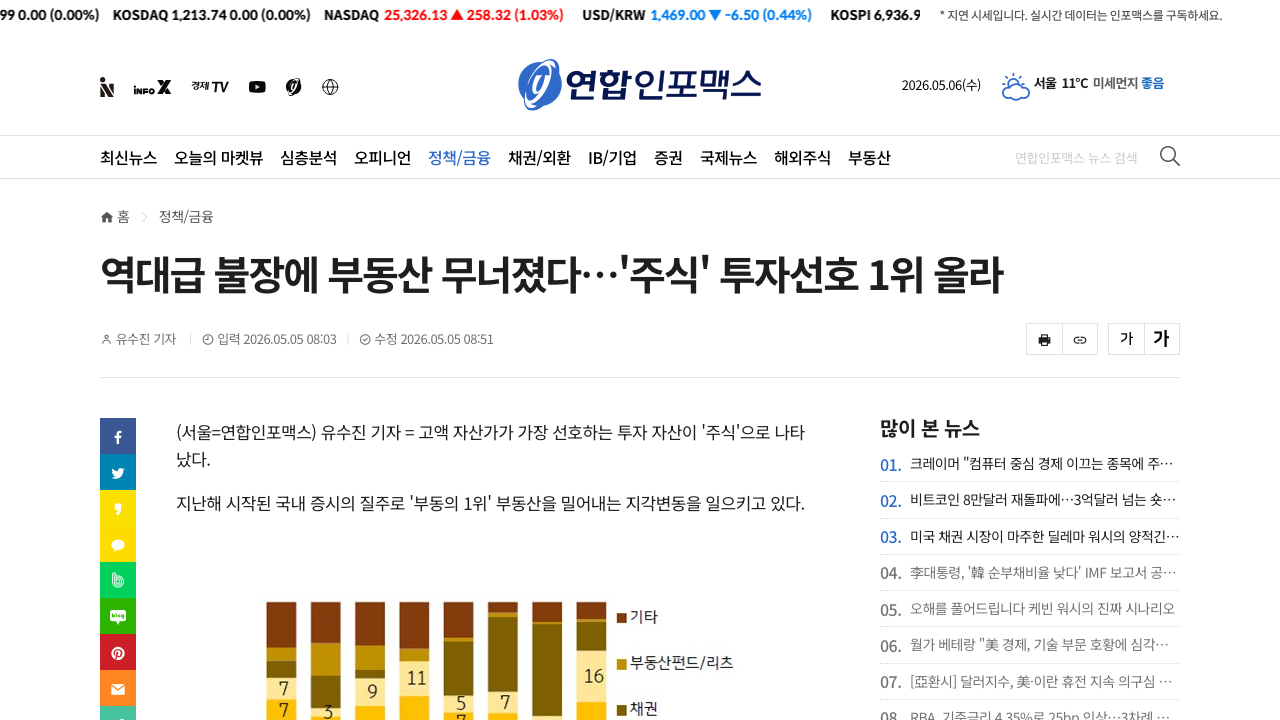
Task: Open the 심층분석 menu
Action: pyautogui.click(x=309, y=157)
